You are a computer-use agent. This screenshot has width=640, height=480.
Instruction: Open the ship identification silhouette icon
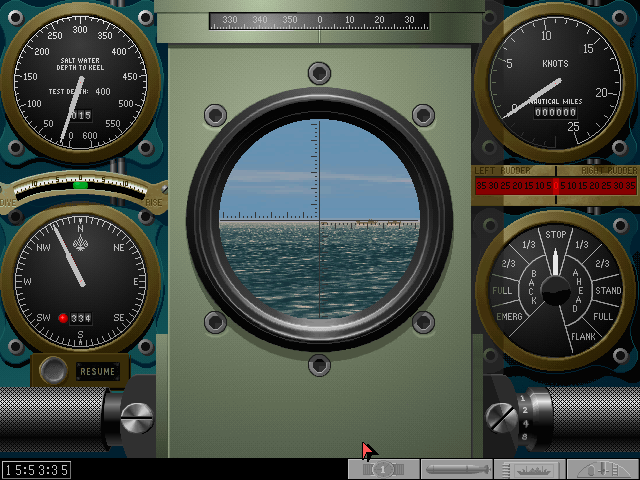tap(530, 469)
